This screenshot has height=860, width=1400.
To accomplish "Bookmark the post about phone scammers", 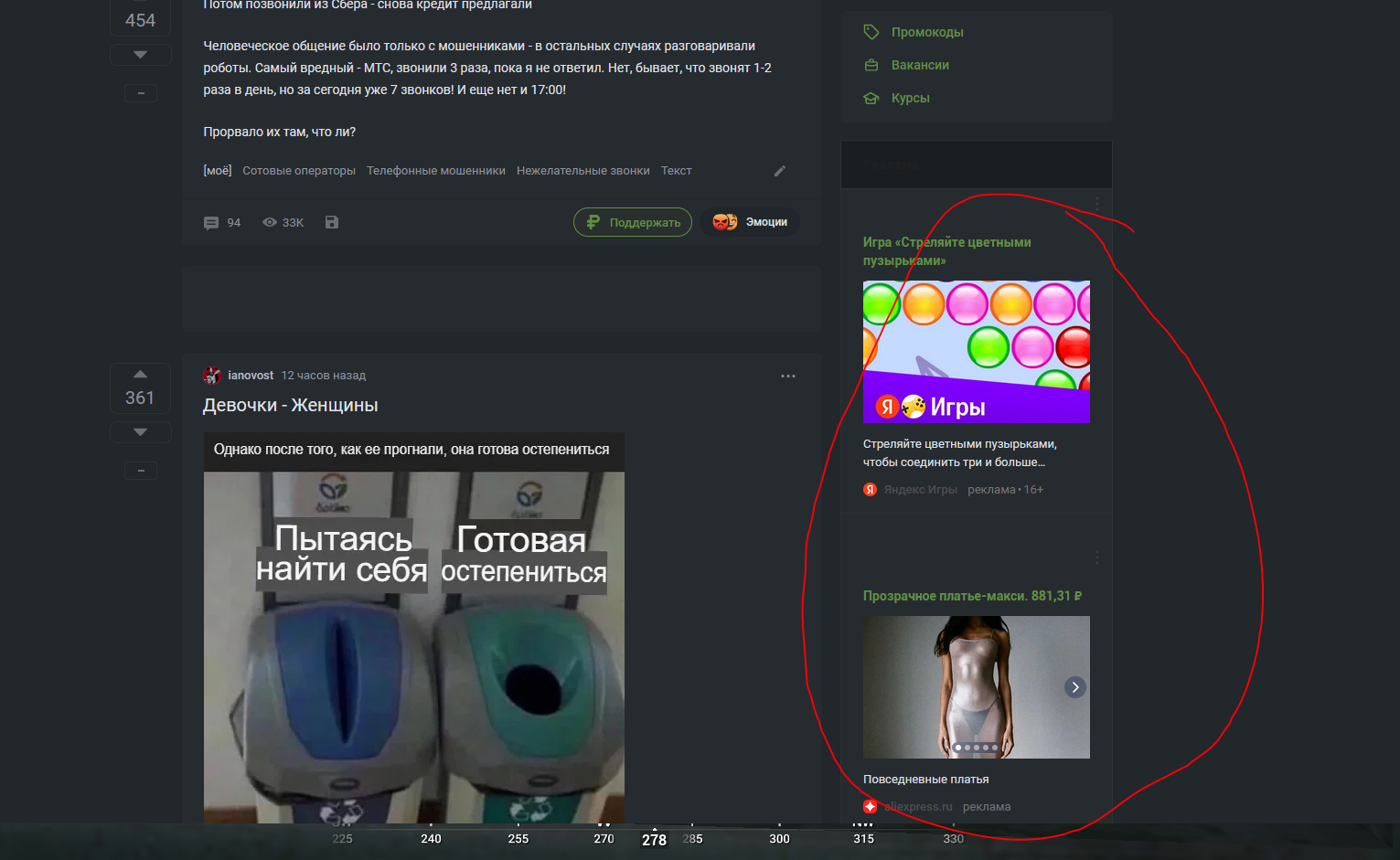I will point(331,222).
